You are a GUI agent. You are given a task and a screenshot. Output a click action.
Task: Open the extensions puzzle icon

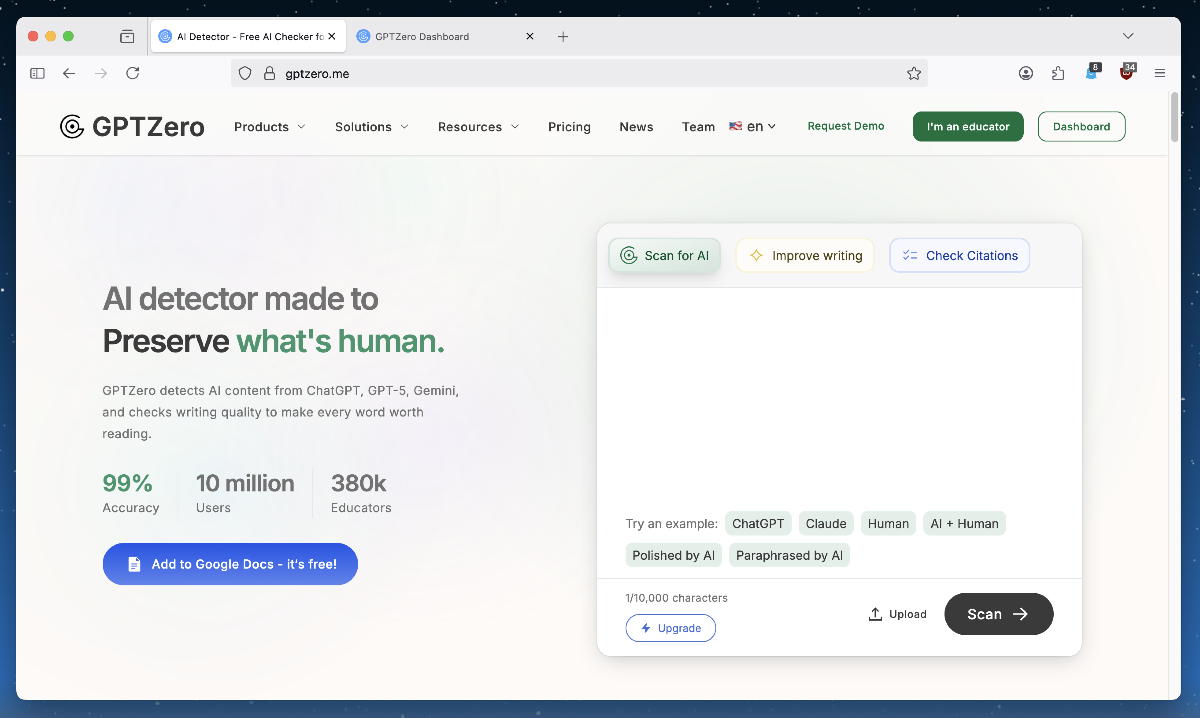[1058, 73]
